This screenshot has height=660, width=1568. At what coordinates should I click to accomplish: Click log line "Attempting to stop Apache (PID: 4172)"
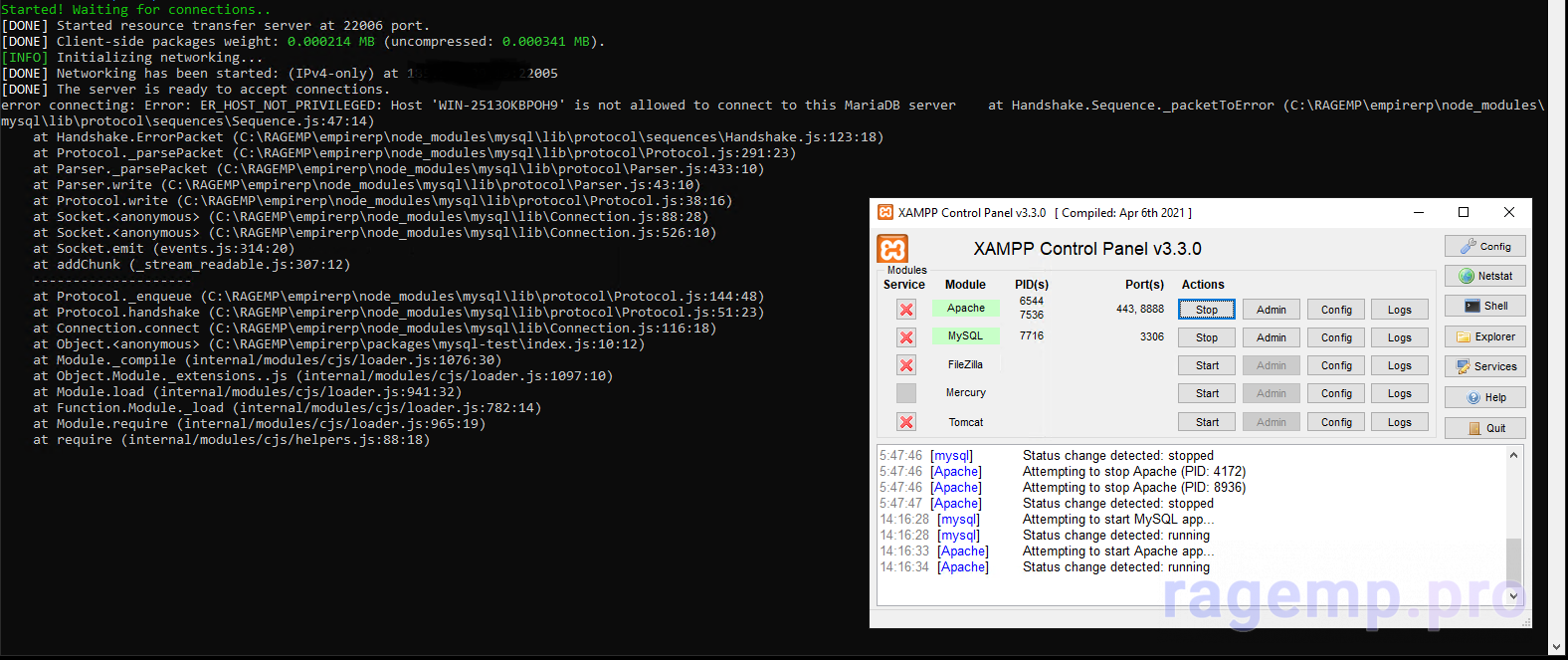click(x=1134, y=472)
